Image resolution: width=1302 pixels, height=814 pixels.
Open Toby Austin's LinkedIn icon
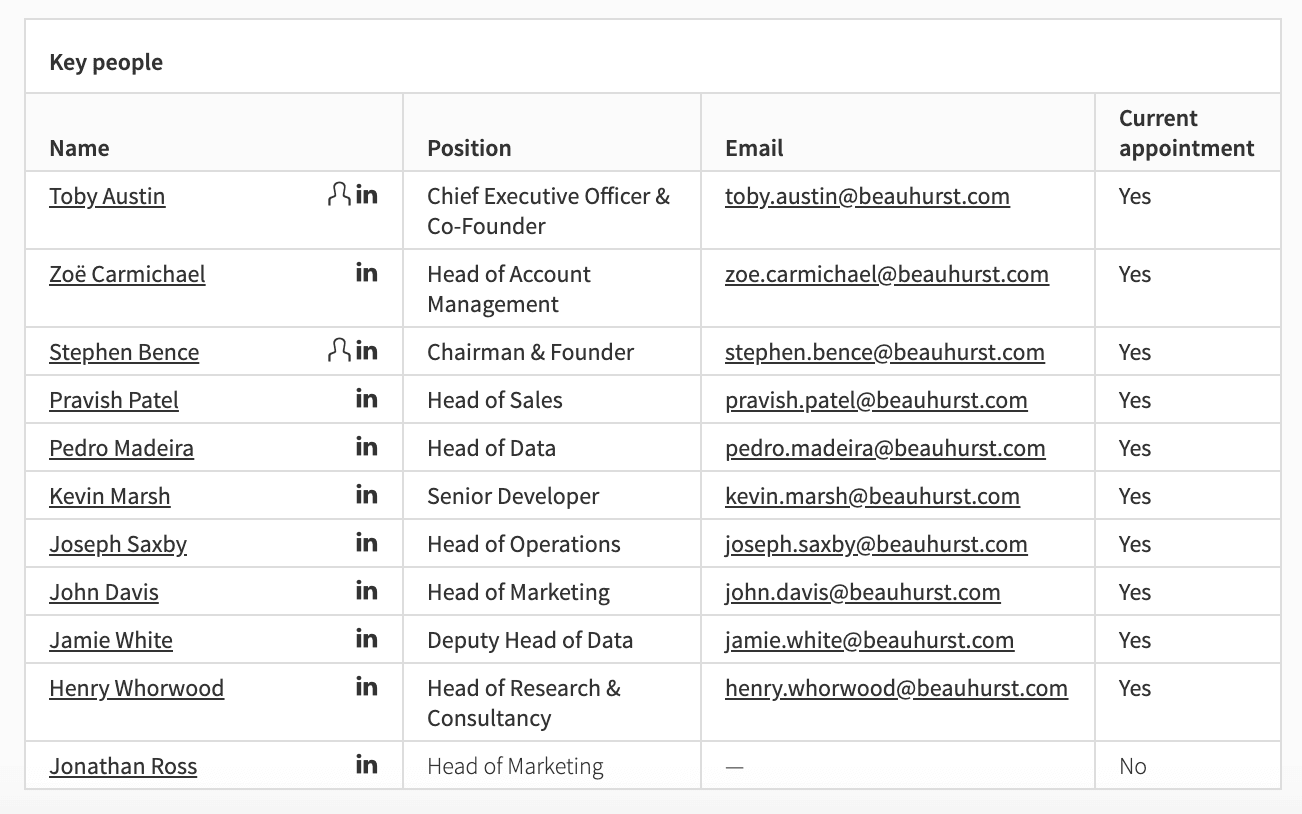coord(367,195)
